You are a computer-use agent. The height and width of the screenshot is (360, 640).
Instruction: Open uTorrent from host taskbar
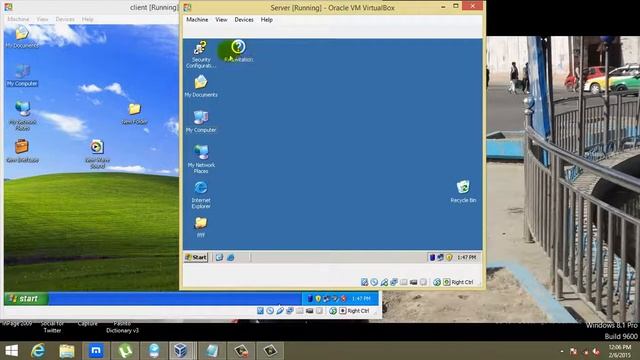click(x=124, y=351)
